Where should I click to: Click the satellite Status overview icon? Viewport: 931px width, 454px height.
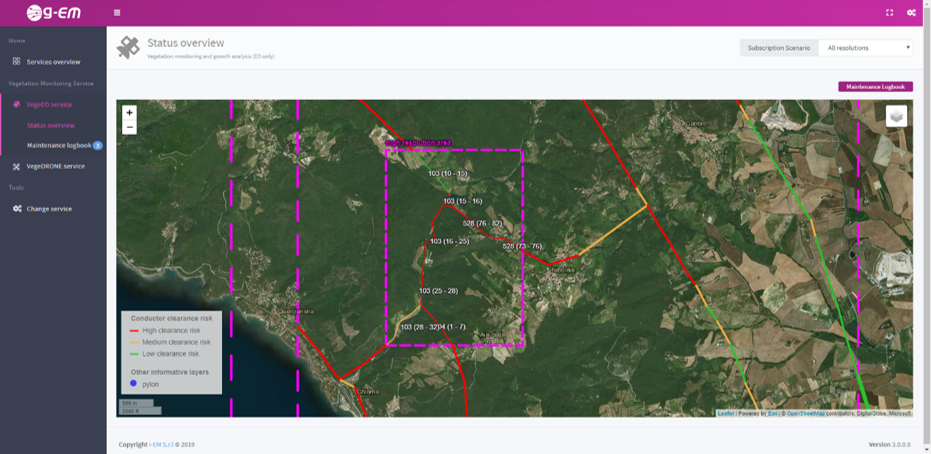128,47
